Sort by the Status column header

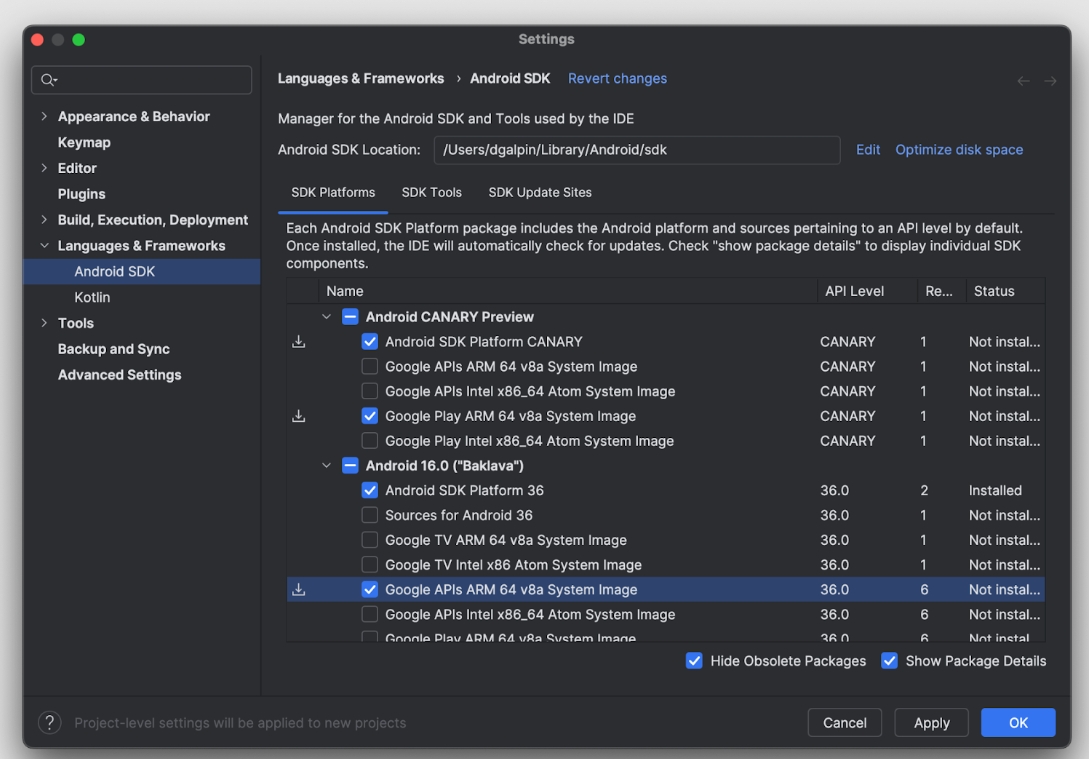[1005, 291]
